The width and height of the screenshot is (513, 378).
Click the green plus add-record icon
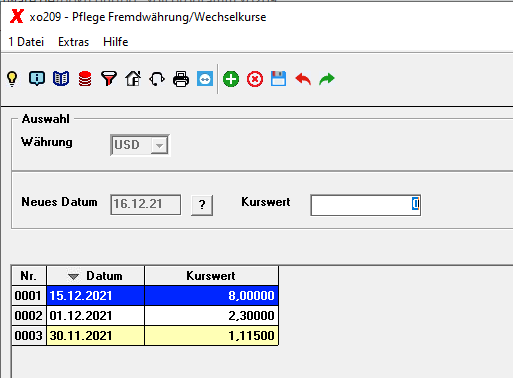pyautogui.click(x=231, y=79)
